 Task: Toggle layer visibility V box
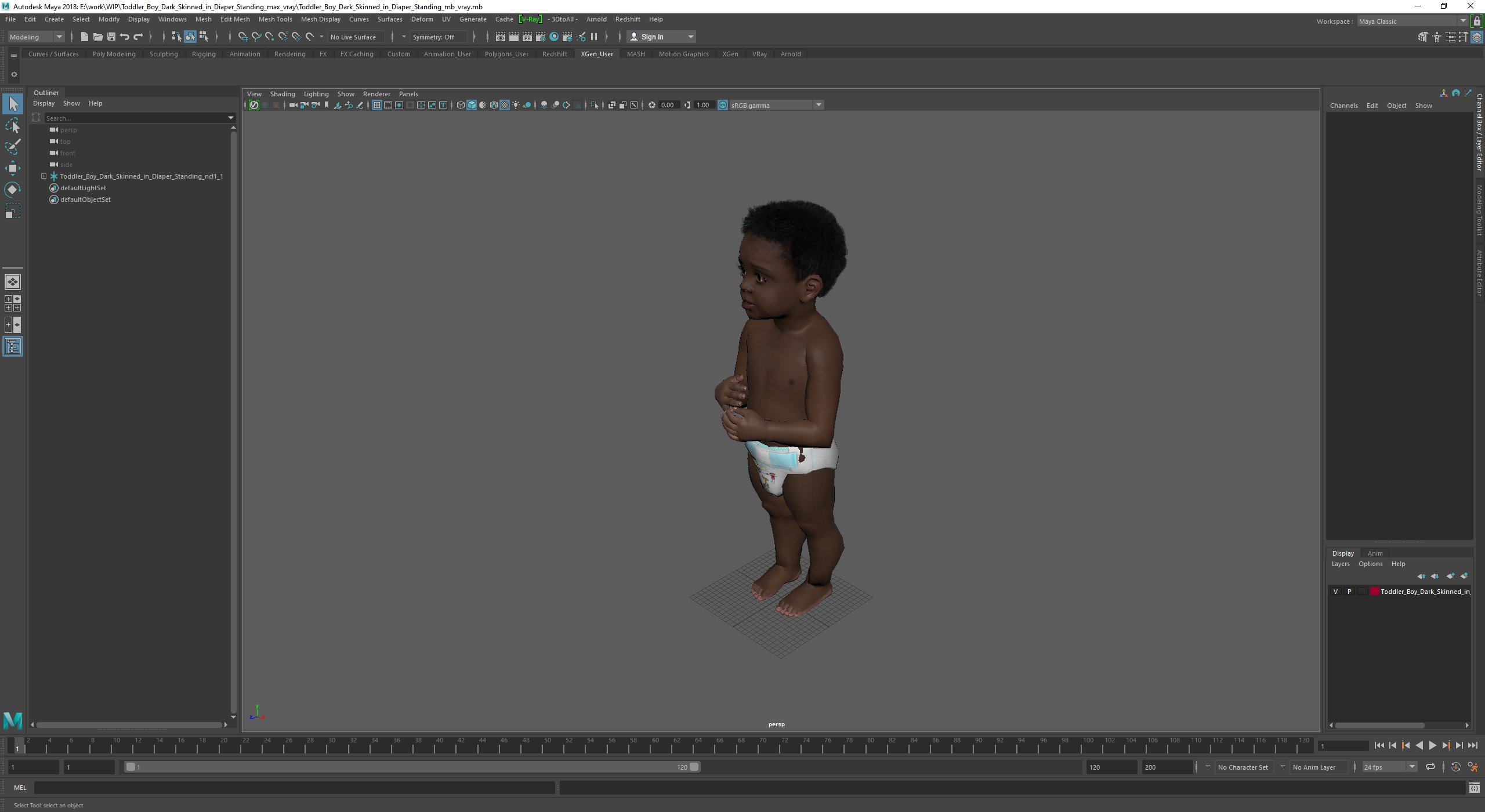(1335, 592)
